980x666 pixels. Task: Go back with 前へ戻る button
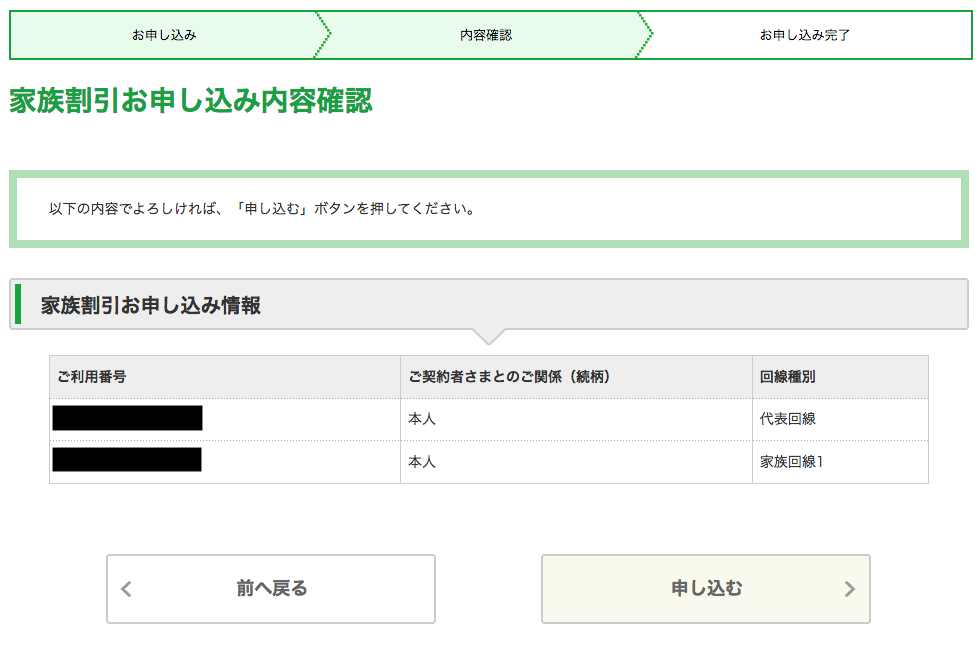click(271, 589)
